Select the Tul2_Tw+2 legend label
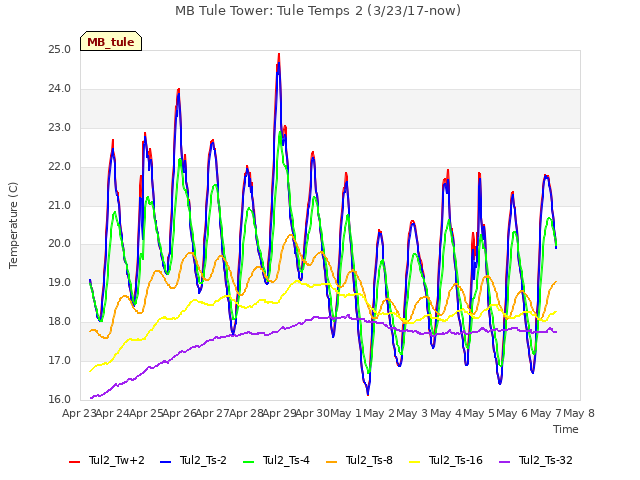 tap(117, 460)
